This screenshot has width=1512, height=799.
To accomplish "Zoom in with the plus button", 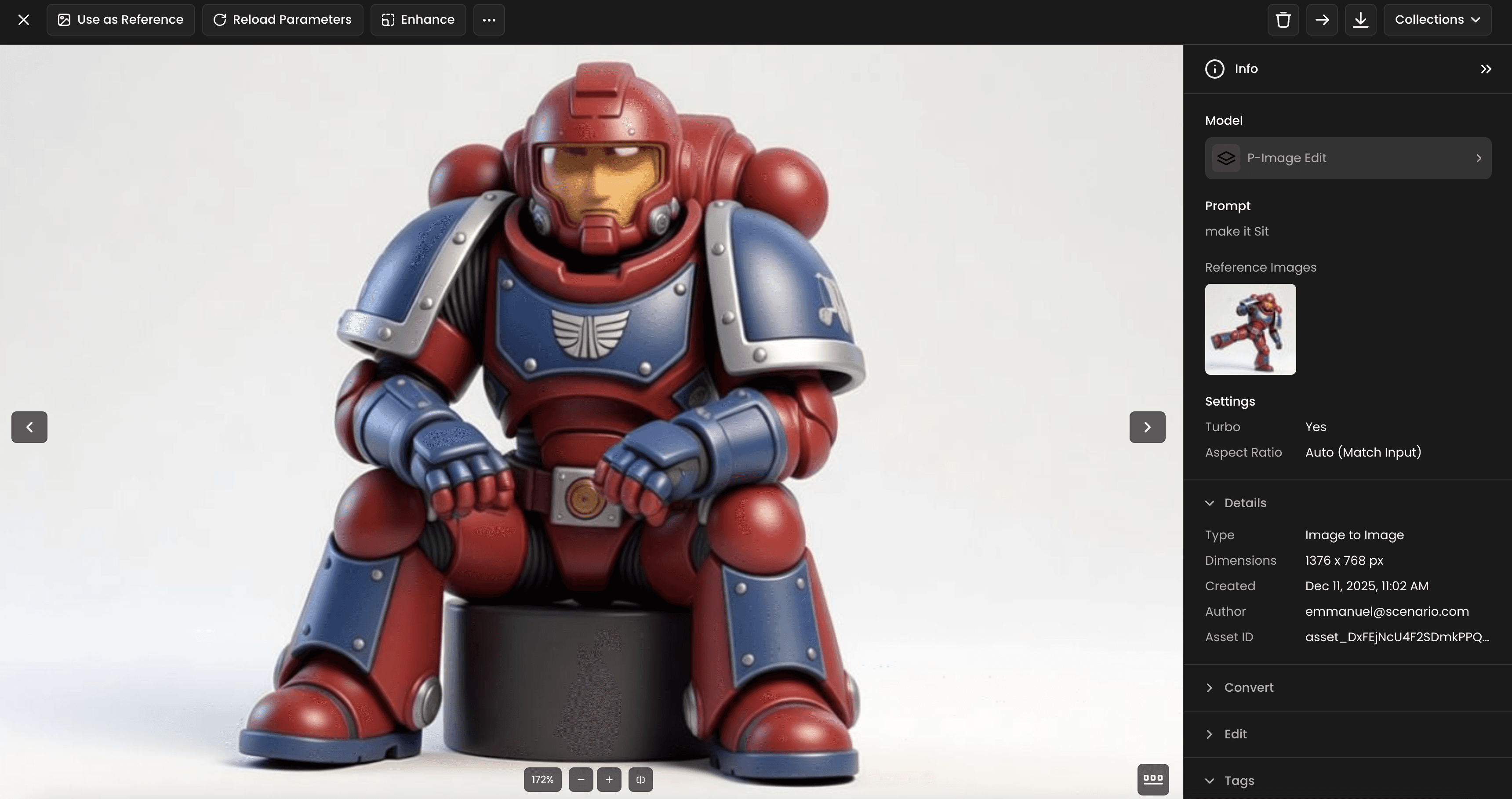I will (x=609, y=780).
